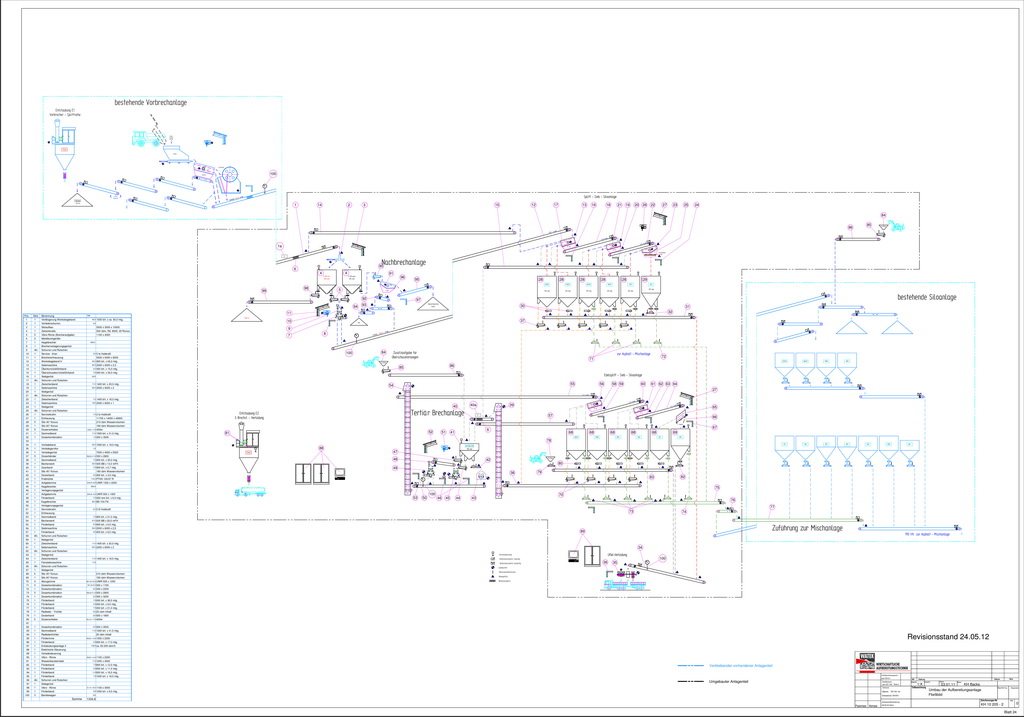Click the cyan dashed line legend entry

(692, 664)
